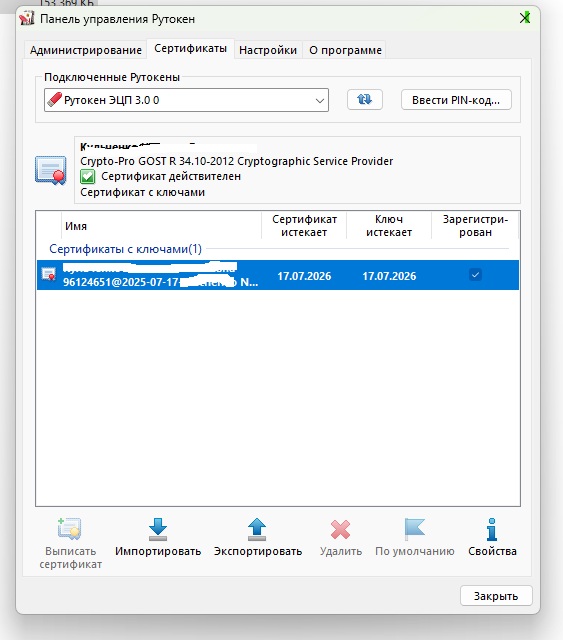Click the Удалить red cross icon
This screenshot has width=563, height=640.
pos(340,529)
